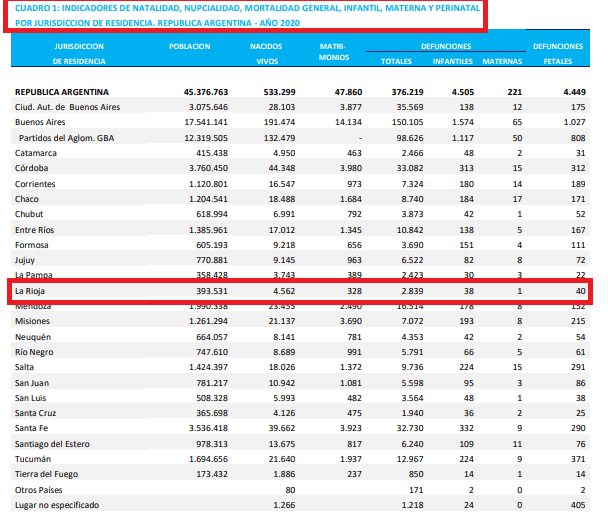Click population 17.541.141 in the Buenos Aires row

206,122
